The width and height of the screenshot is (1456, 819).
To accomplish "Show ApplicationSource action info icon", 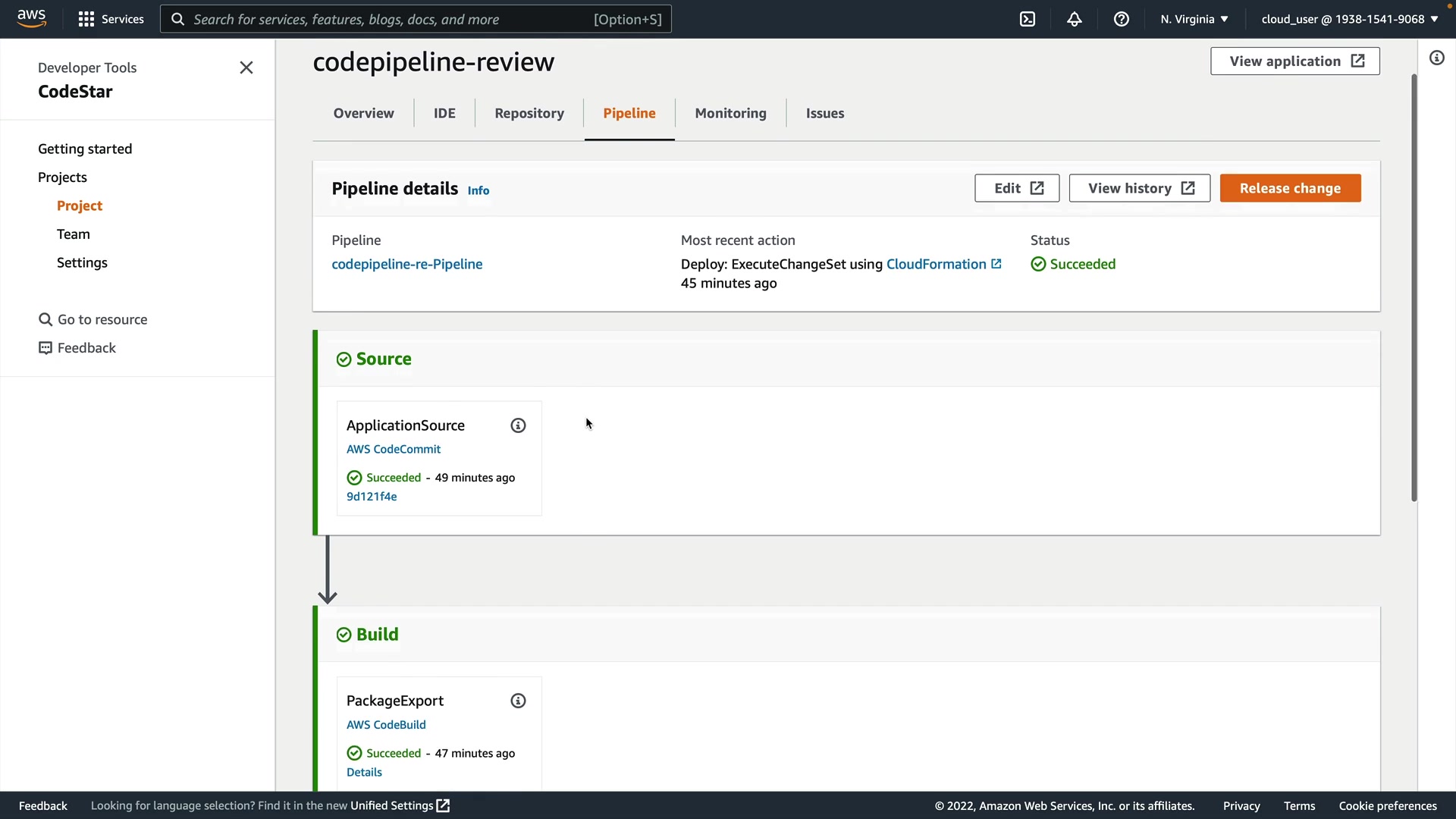I will [518, 425].
